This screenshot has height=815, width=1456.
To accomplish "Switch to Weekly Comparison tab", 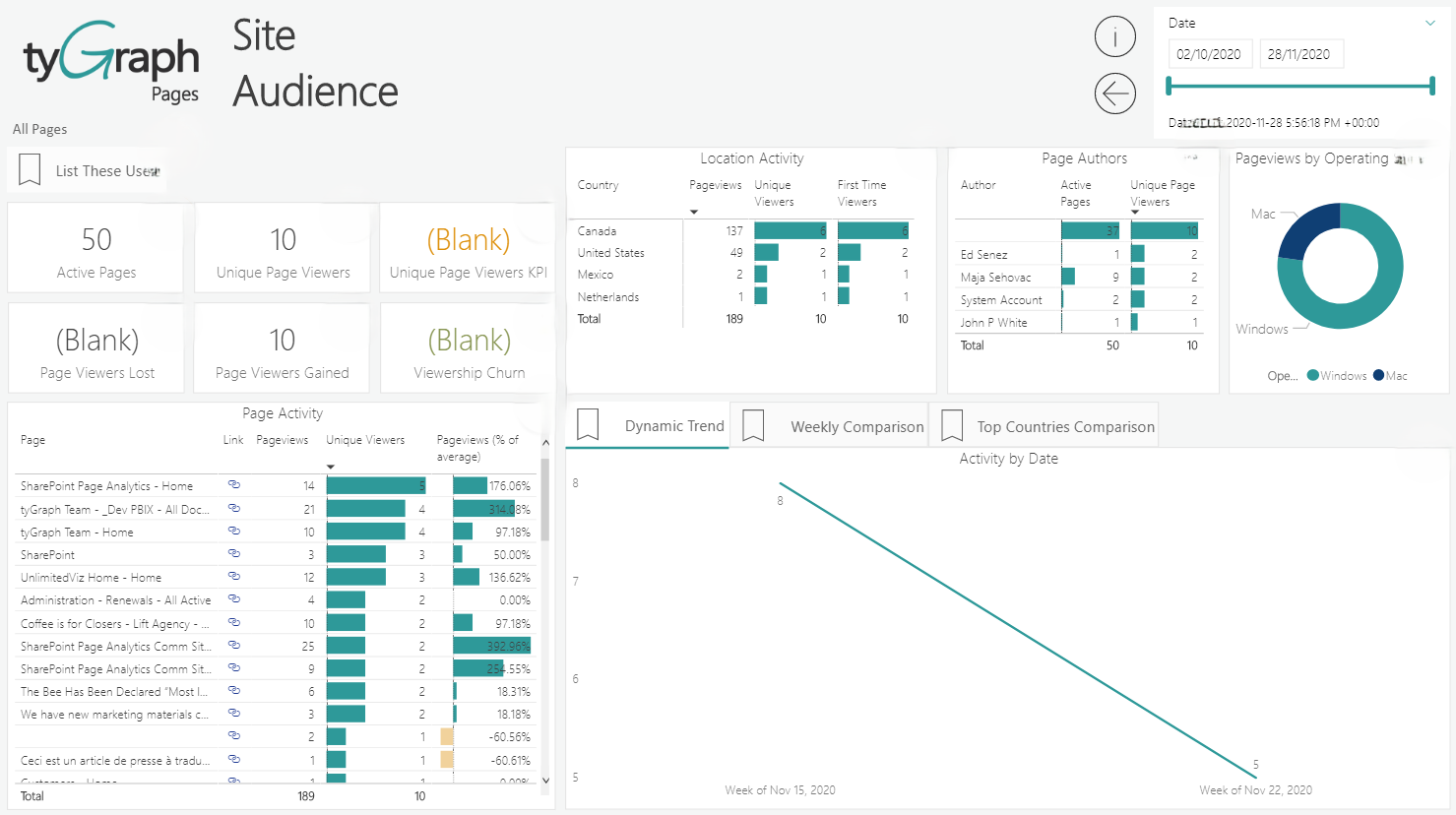I will tap(856, 427).
